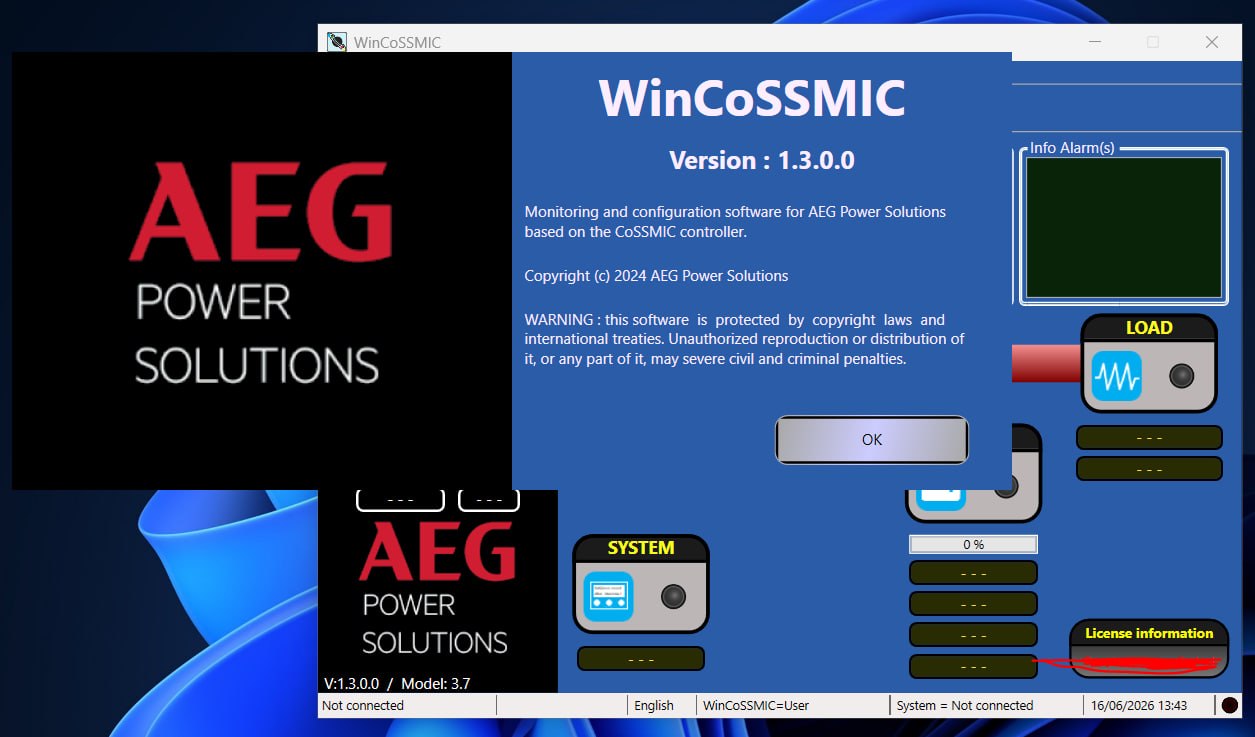Screen dimensions: 1255x737
Task: Click the readout field below SYSTEM module
Action: 641,659
